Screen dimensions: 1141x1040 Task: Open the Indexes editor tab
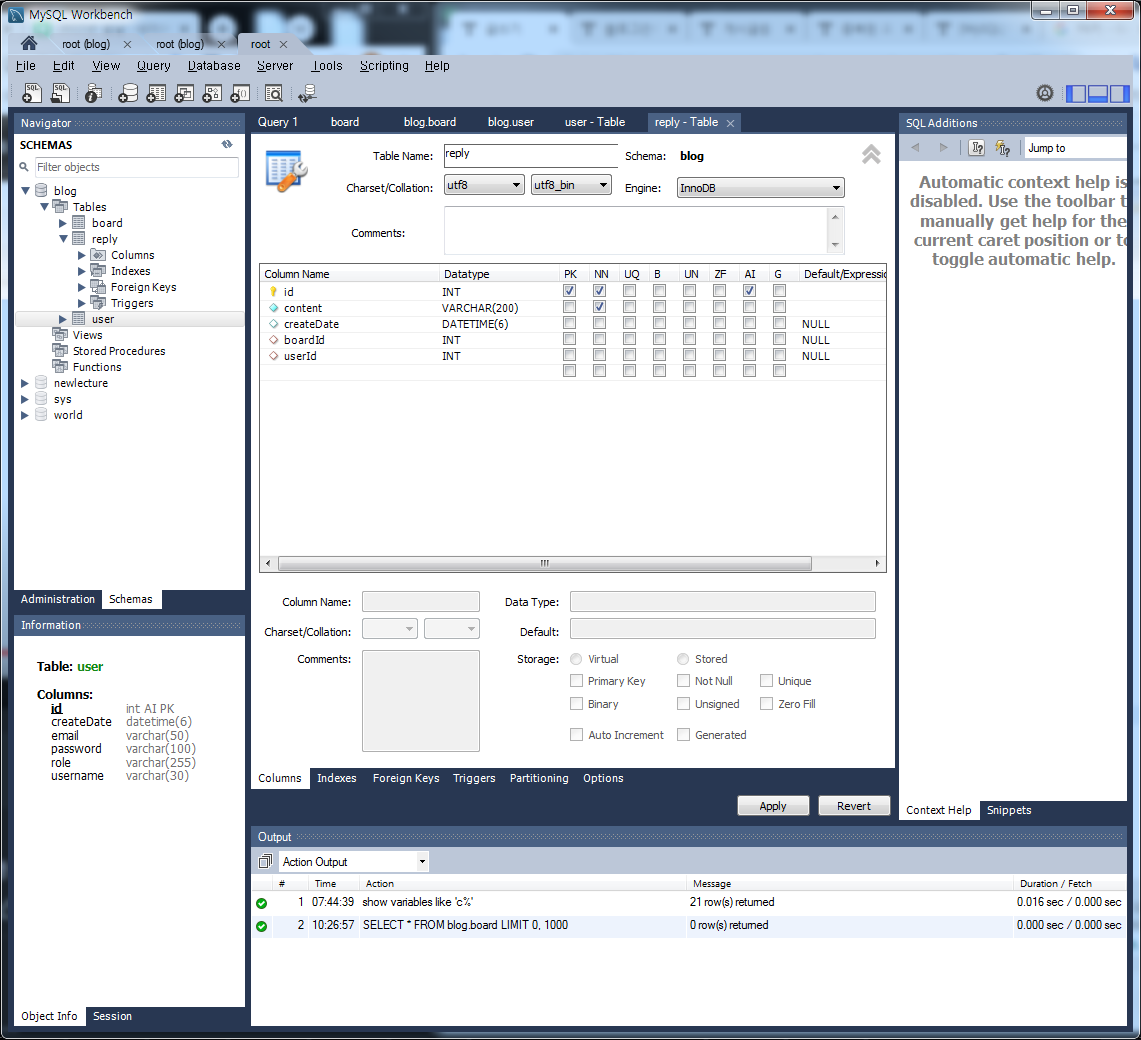click(337, 778)
